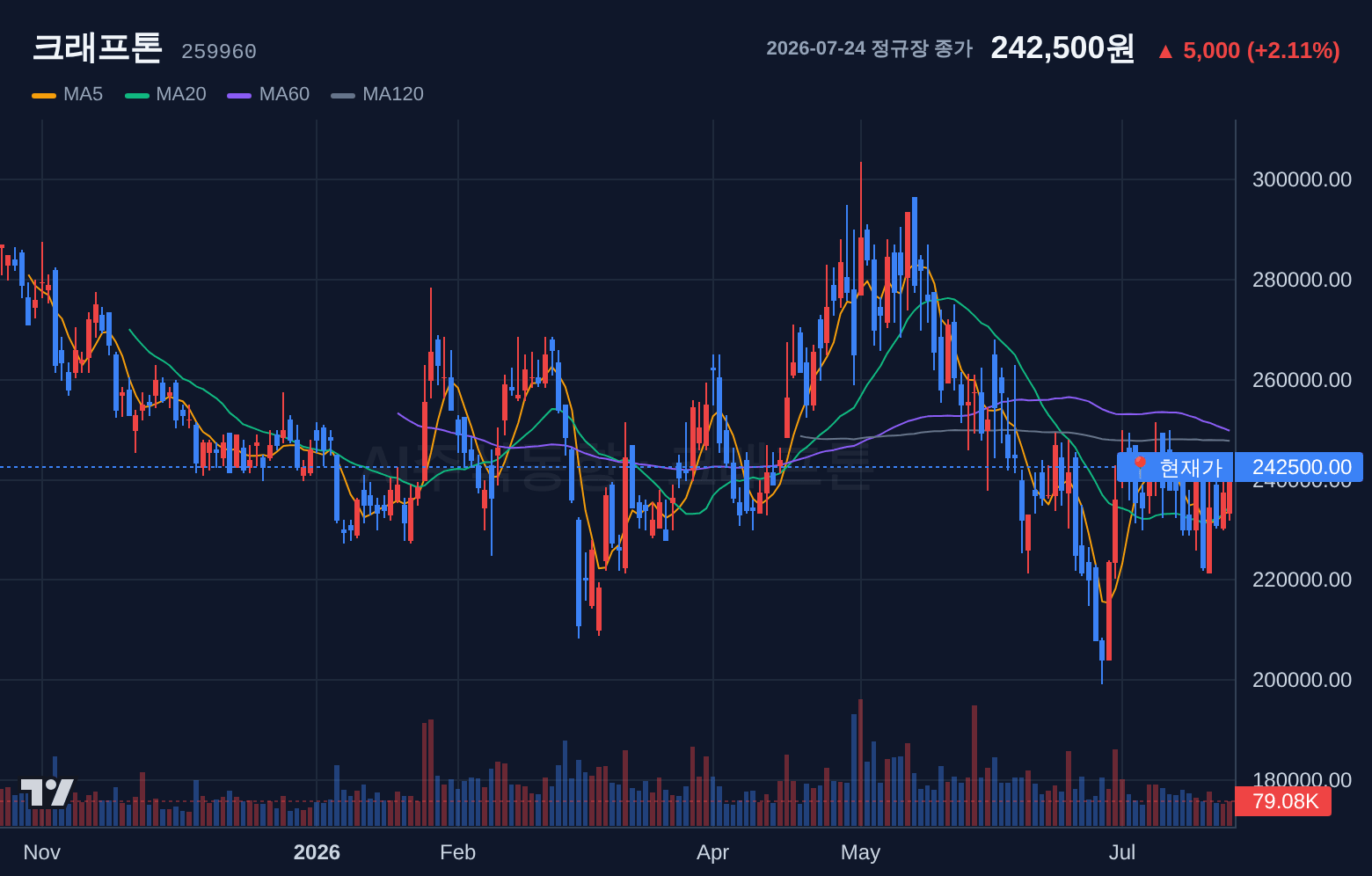The height and width of the screenshot is (876, 1372).
Task: Select the Jul label on time axis
Action: [1122, 852]
